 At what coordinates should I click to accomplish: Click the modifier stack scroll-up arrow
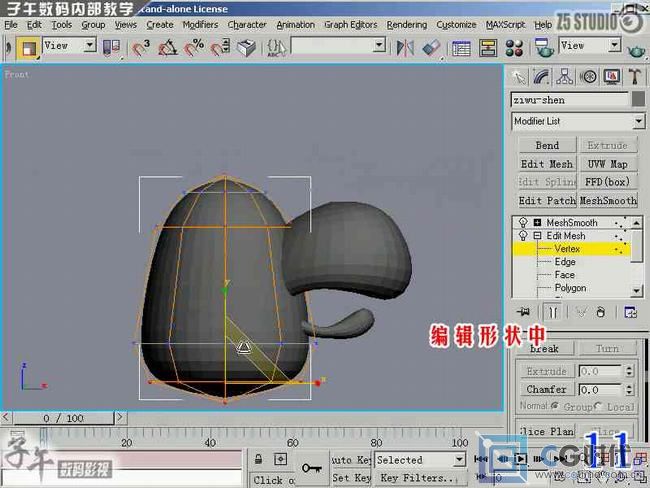[637, 223]
